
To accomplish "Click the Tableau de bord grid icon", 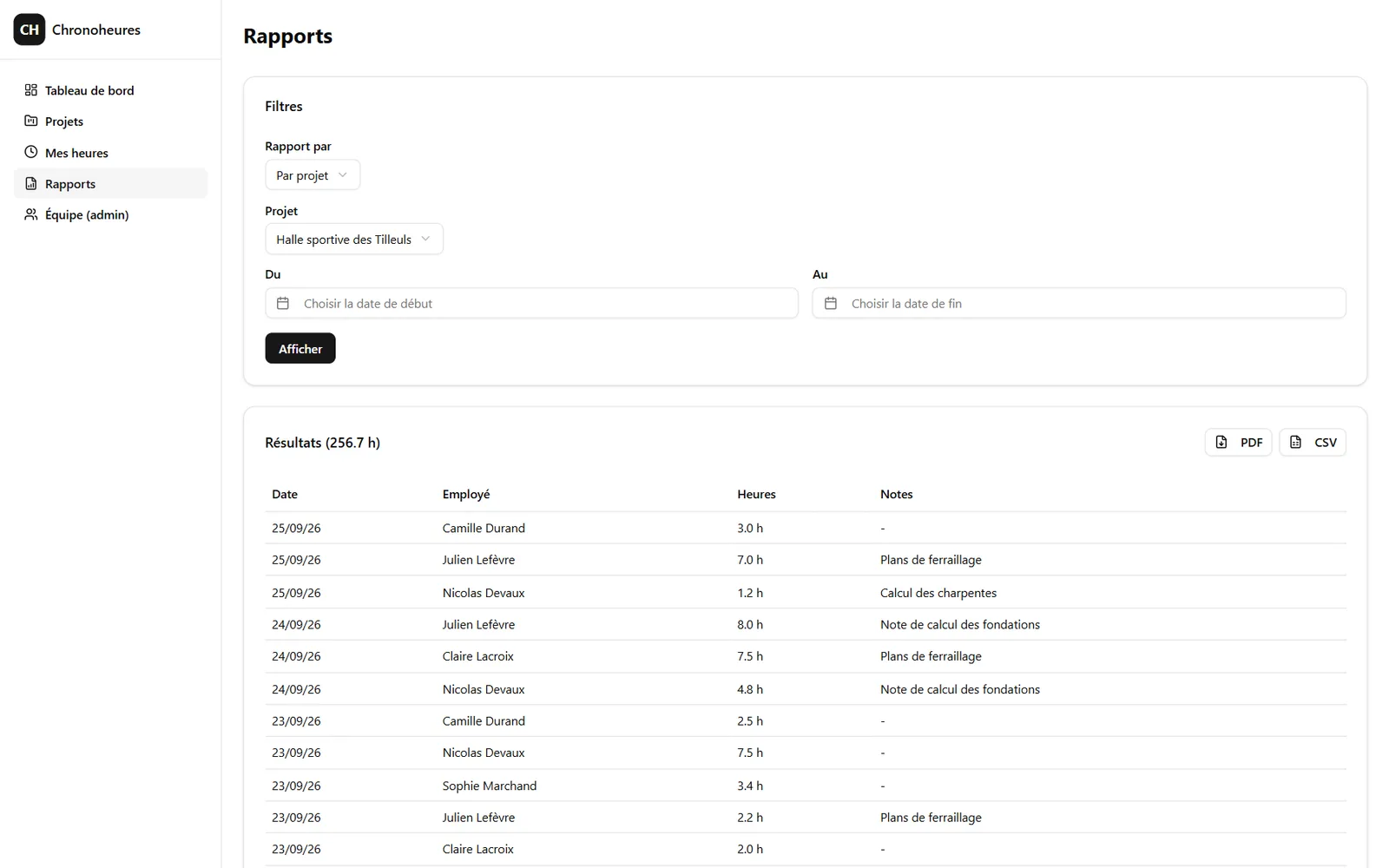I will tap(31, 90).
